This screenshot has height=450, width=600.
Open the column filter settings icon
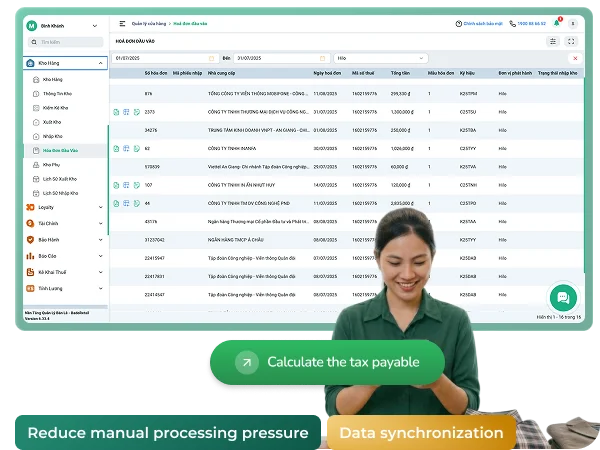[x=553, y=41]
